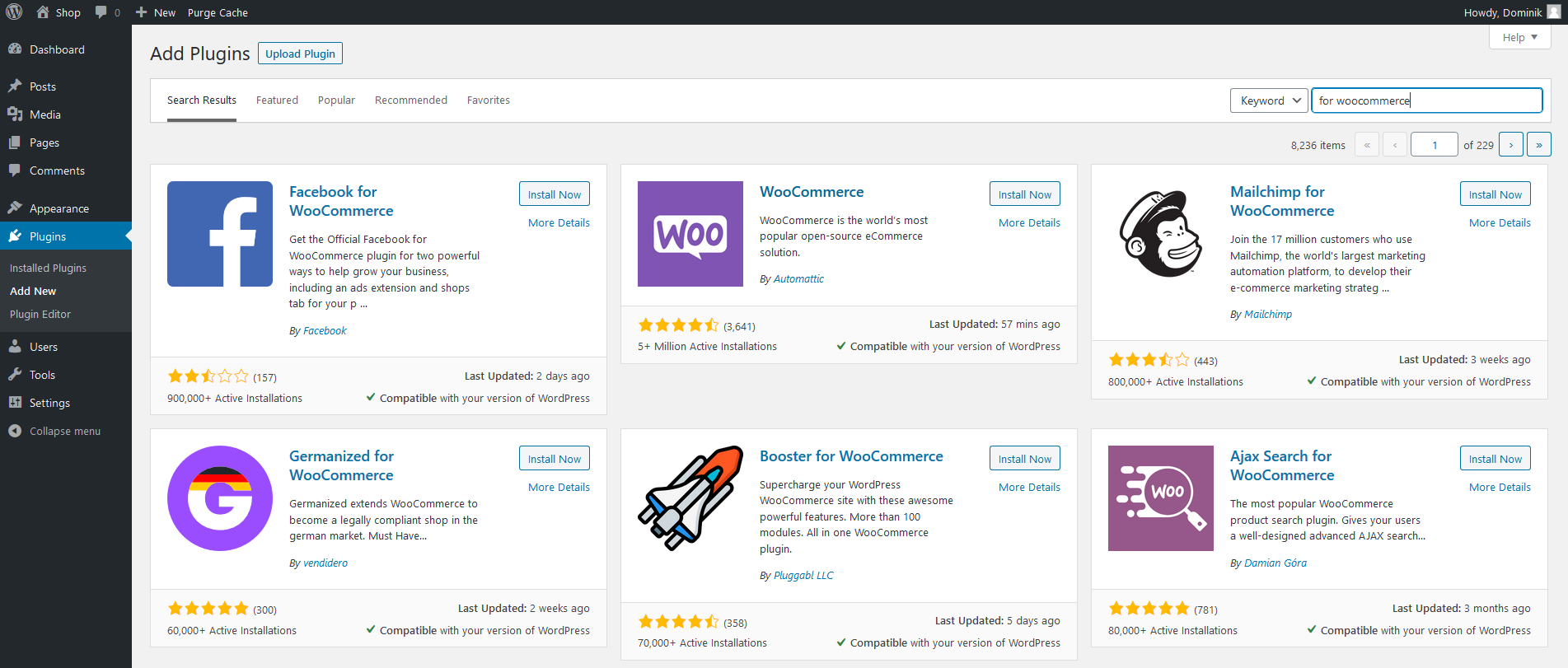Image resolution: width=1568 pixels, height=668 pixels.
Task: Expand the Help panel
Action: (x=1520, y=37)
